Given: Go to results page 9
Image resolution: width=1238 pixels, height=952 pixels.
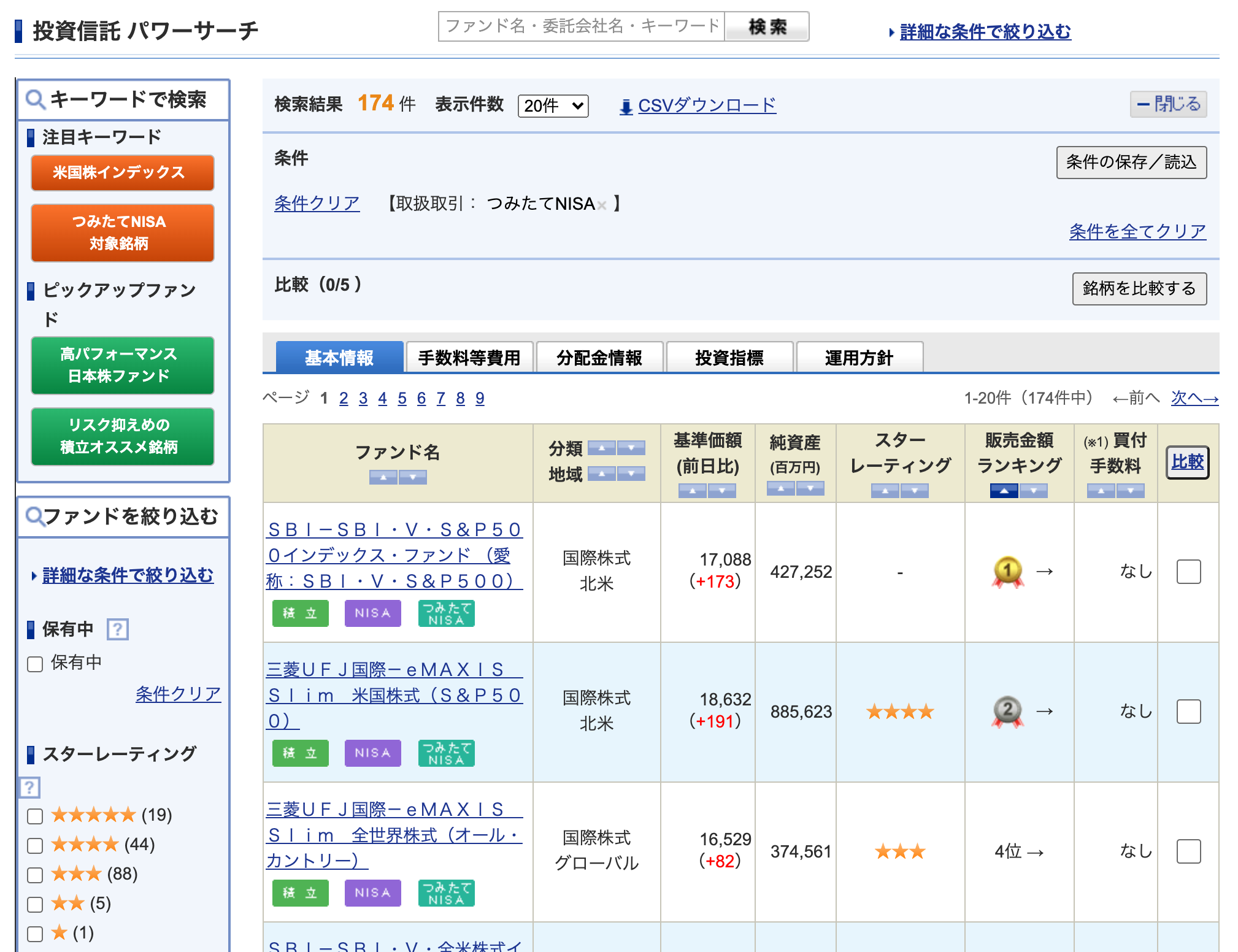Looking at the screenshot, I should (480, 398).
